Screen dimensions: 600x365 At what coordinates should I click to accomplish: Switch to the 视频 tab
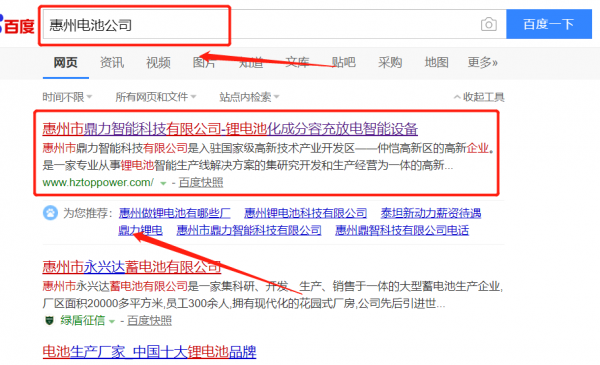click(x=158, y=62)
